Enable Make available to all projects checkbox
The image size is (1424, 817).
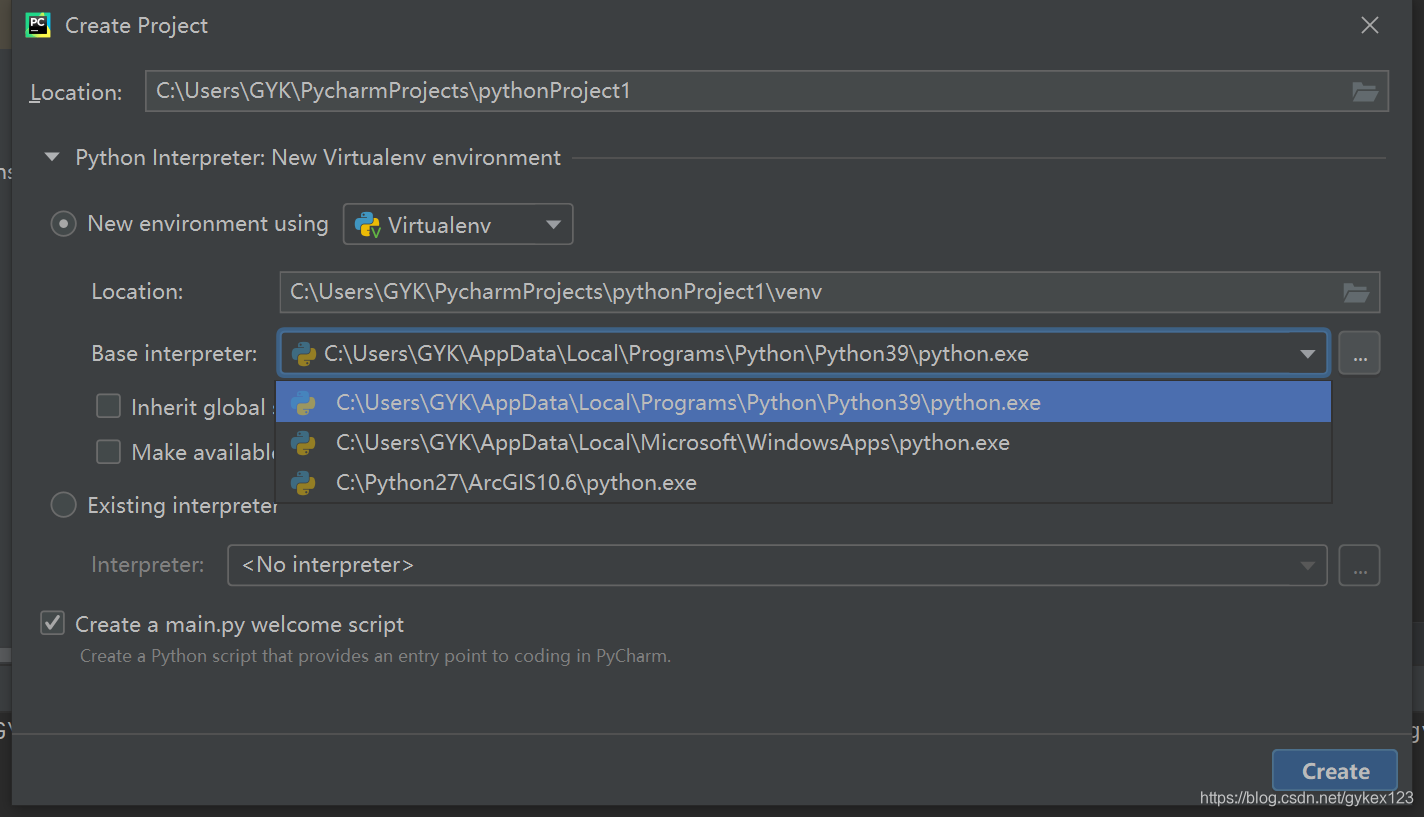[x=108, y=452]
